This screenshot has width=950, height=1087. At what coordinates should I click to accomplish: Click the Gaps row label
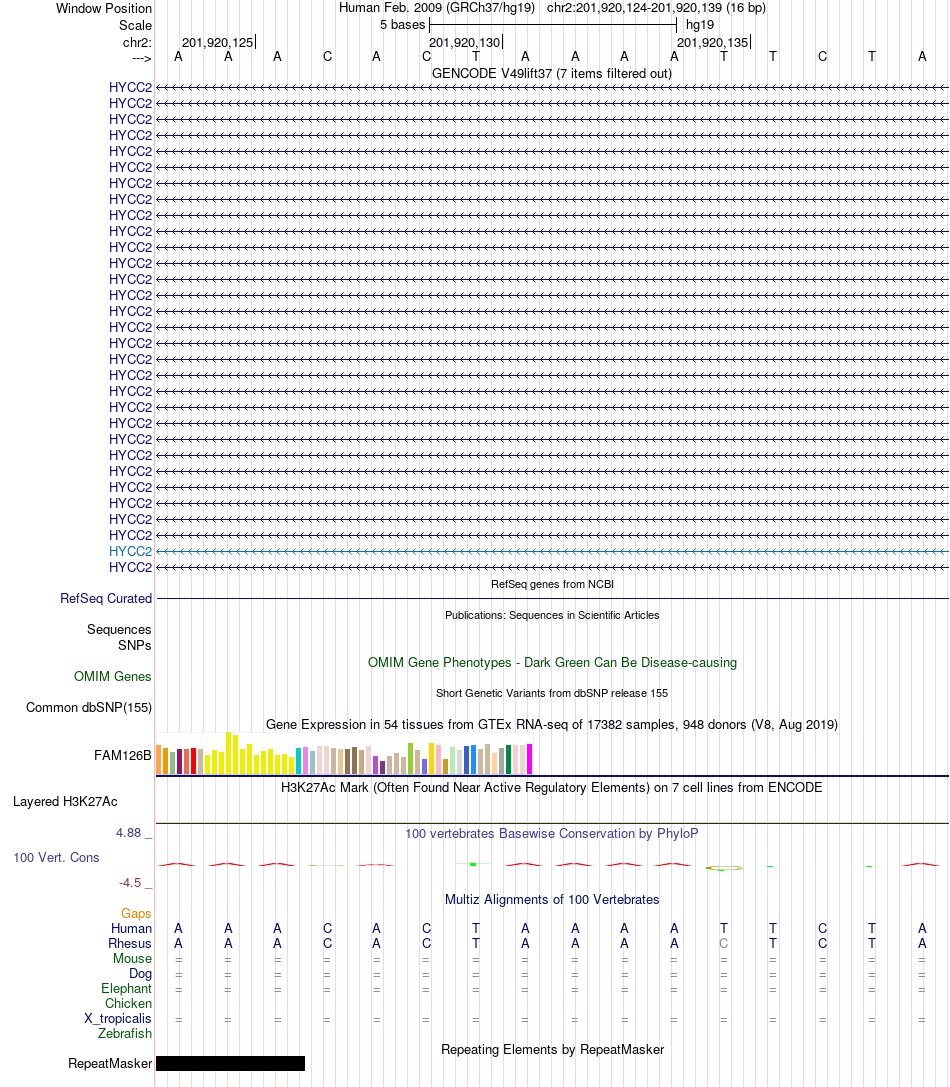pyautogui.click(x=136, y=914)
